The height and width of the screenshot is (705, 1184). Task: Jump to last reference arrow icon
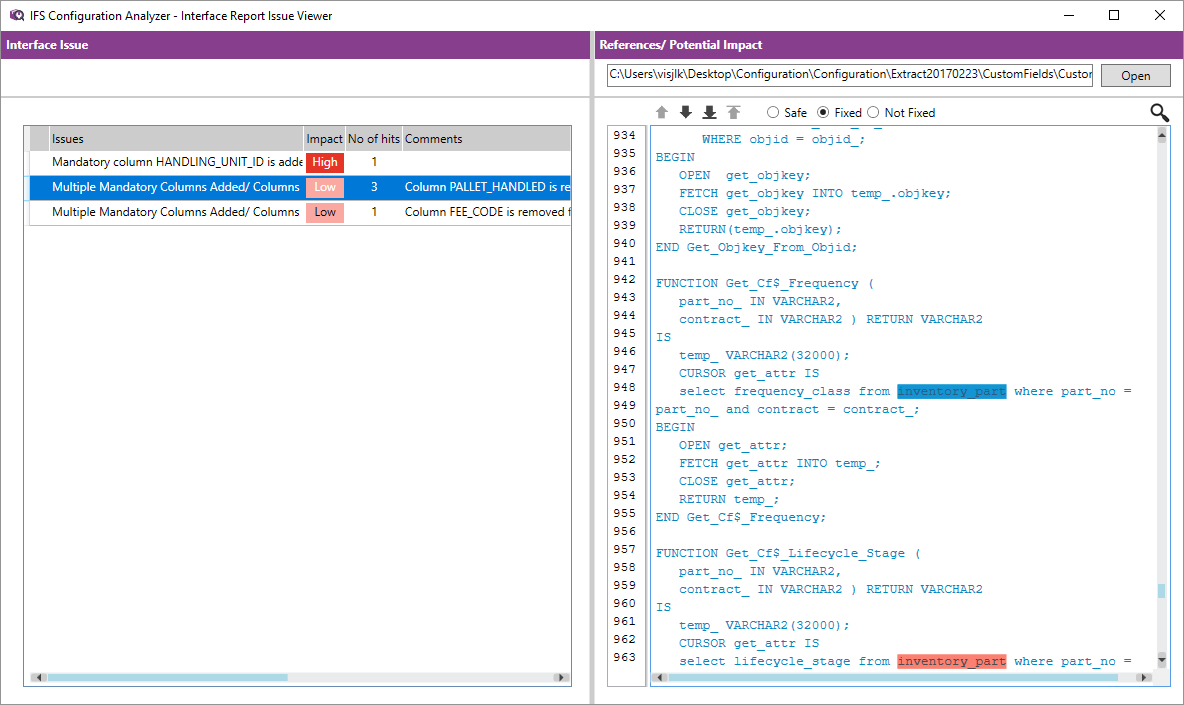tap(709, 113)
